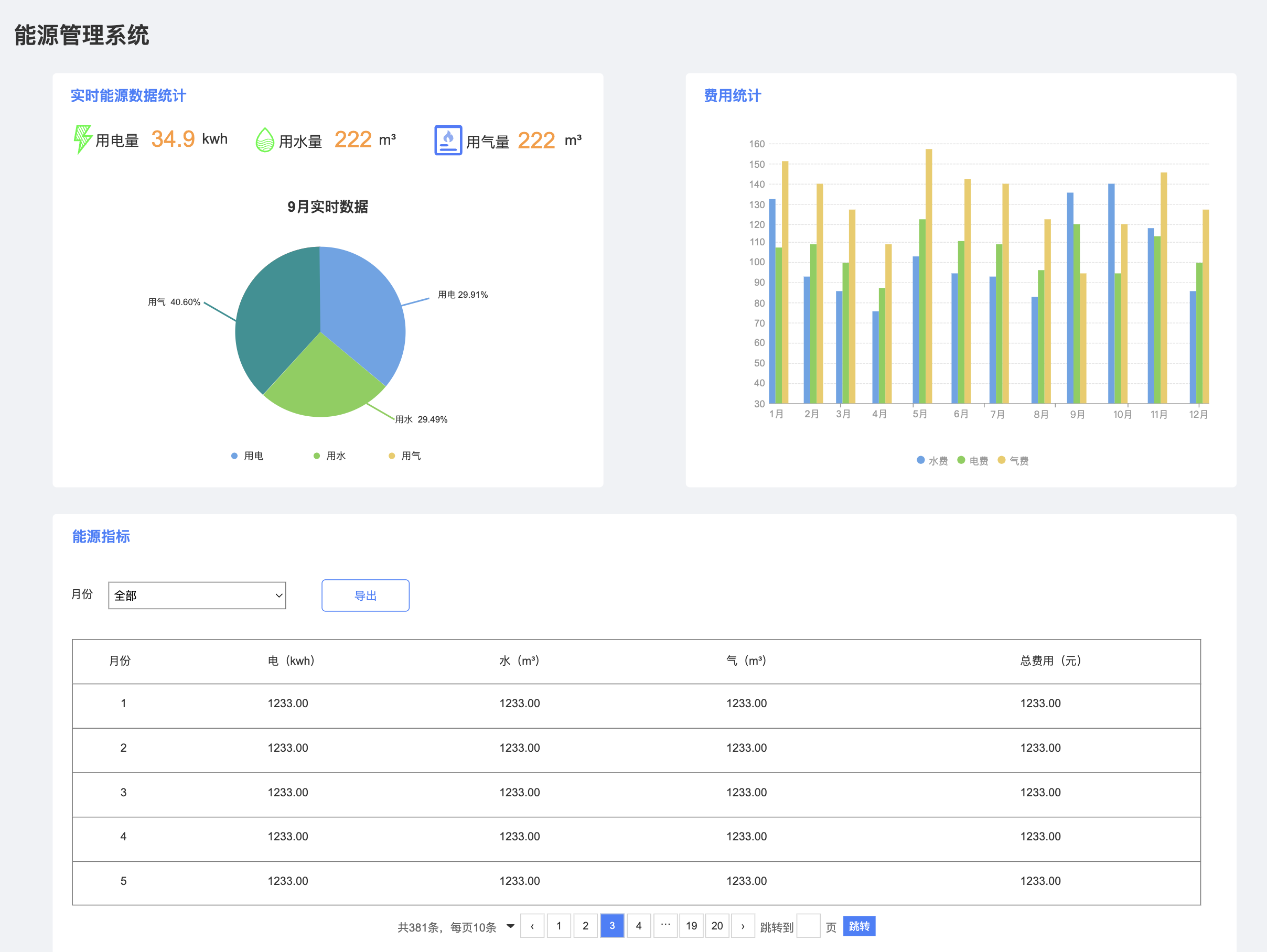This screenshot has height=952, width=1267.
Task: Open the 月份 dropdown showing 全部
Action: click(x=197, y=596)
